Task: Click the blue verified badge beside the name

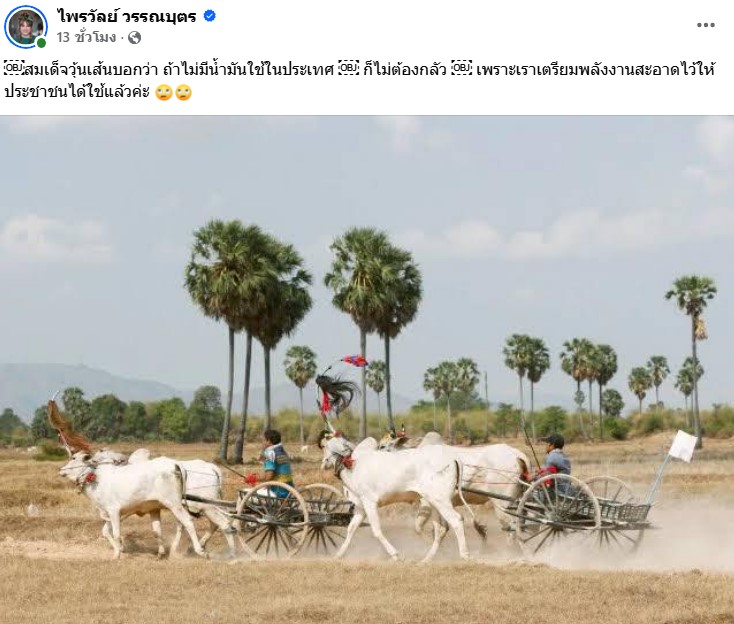Action: pyautogui.click(x=209, y=16)
